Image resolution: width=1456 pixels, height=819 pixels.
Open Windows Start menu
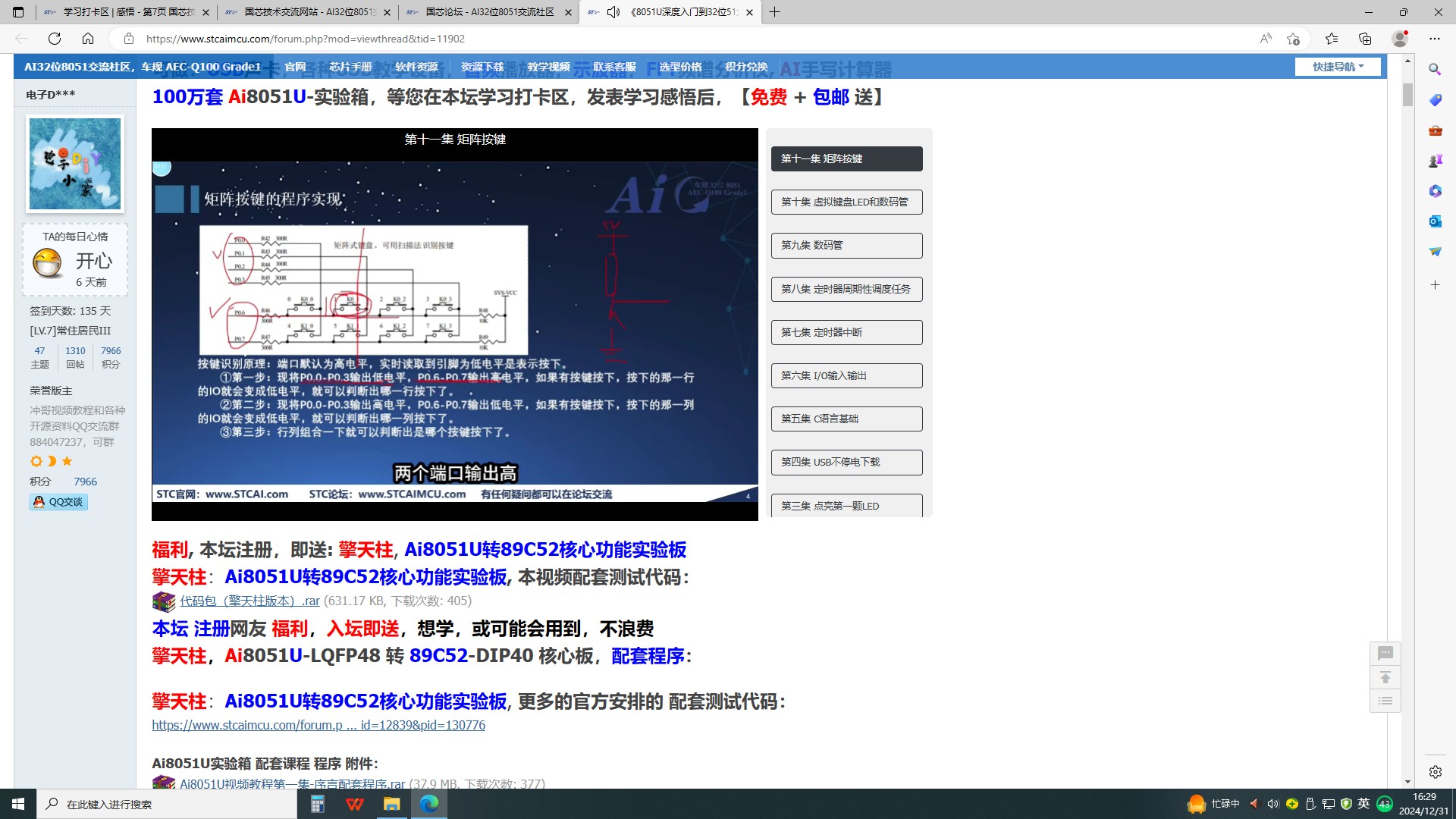click(x=18, y=804)
